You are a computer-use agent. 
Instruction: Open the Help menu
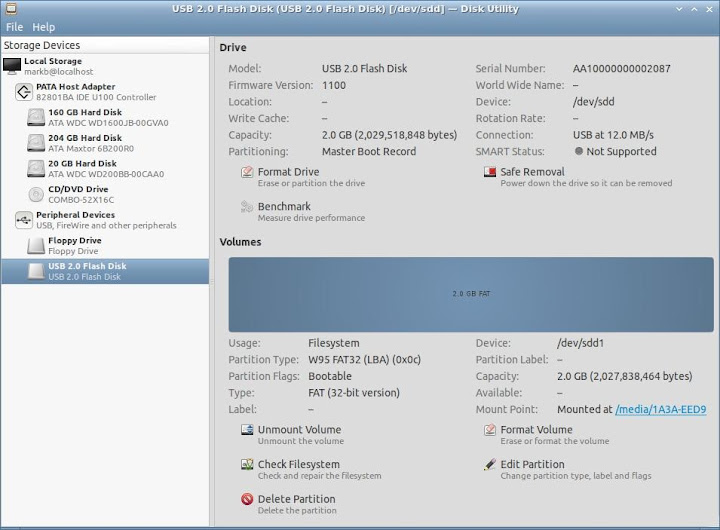coord(44,27)
